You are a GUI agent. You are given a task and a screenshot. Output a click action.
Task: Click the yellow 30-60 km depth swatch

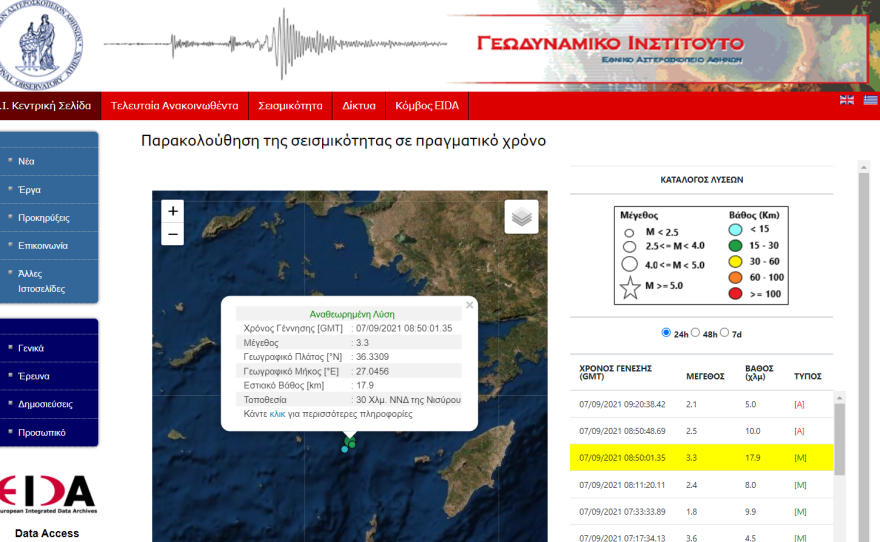[x=735, y=261]
